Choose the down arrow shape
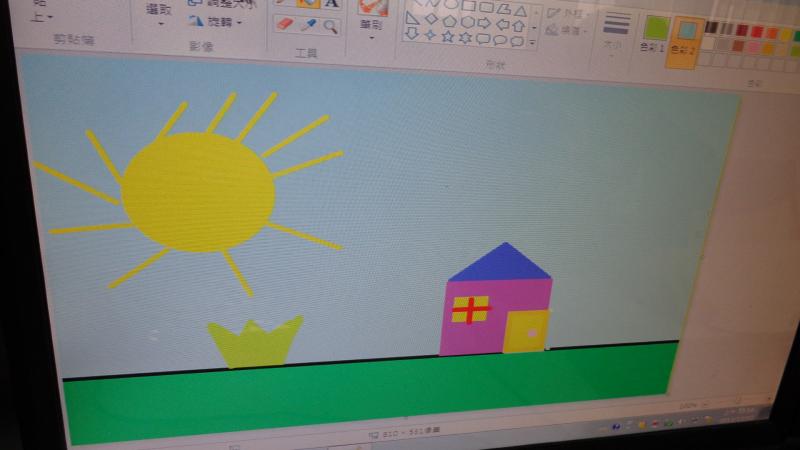 pyautogui.click(x=412, y=34)
